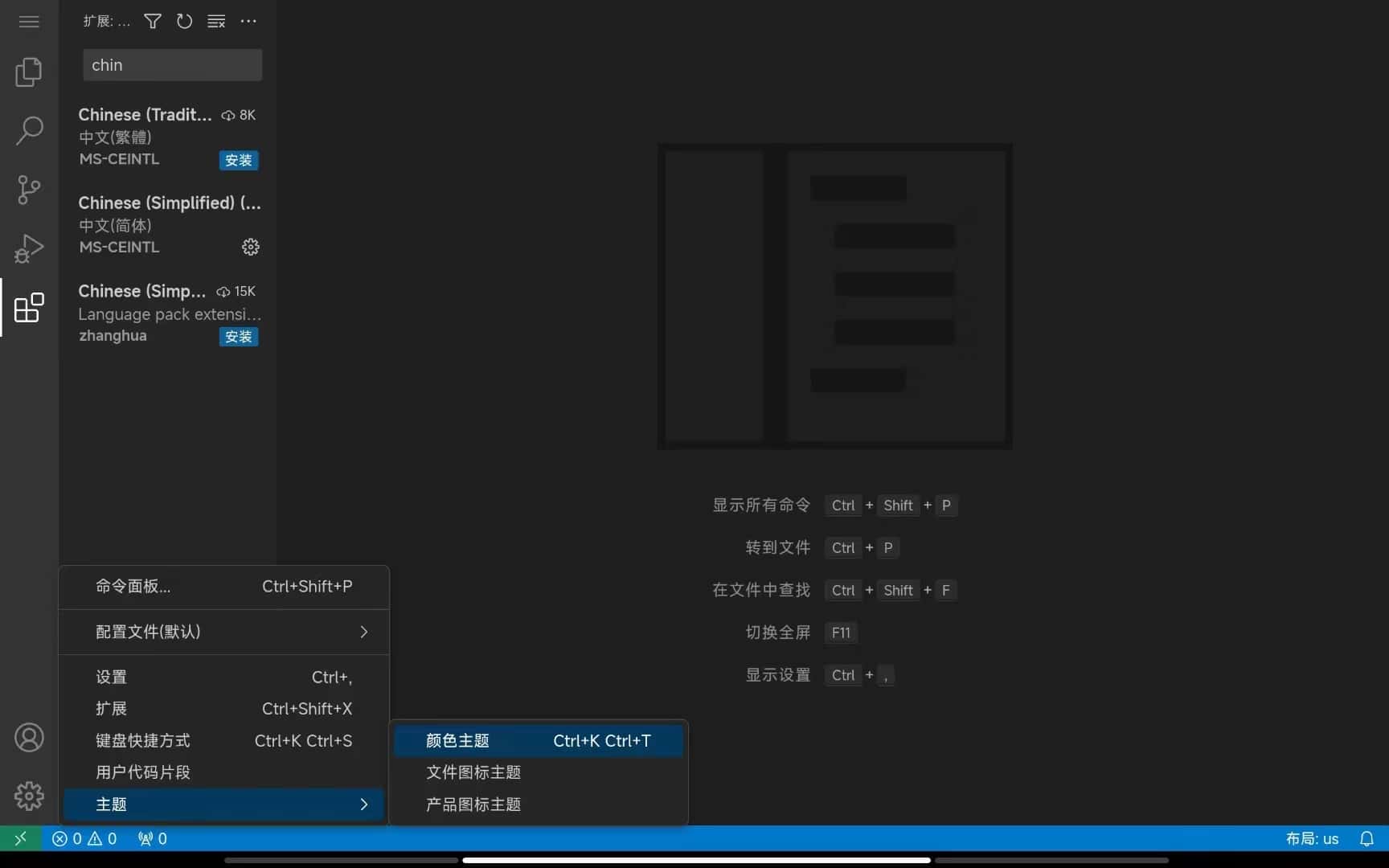Open the hamburger application menu
This screenshot has height=868, width=1389.
(x=29, y=22)
